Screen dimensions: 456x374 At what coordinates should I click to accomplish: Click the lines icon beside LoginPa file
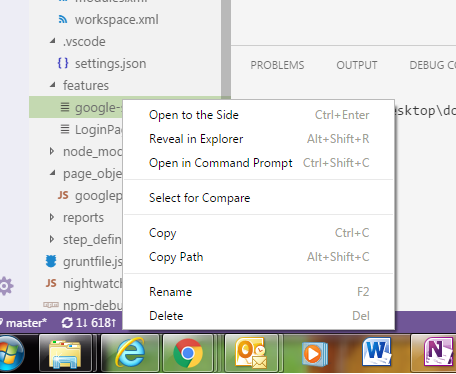click(65, 129)
